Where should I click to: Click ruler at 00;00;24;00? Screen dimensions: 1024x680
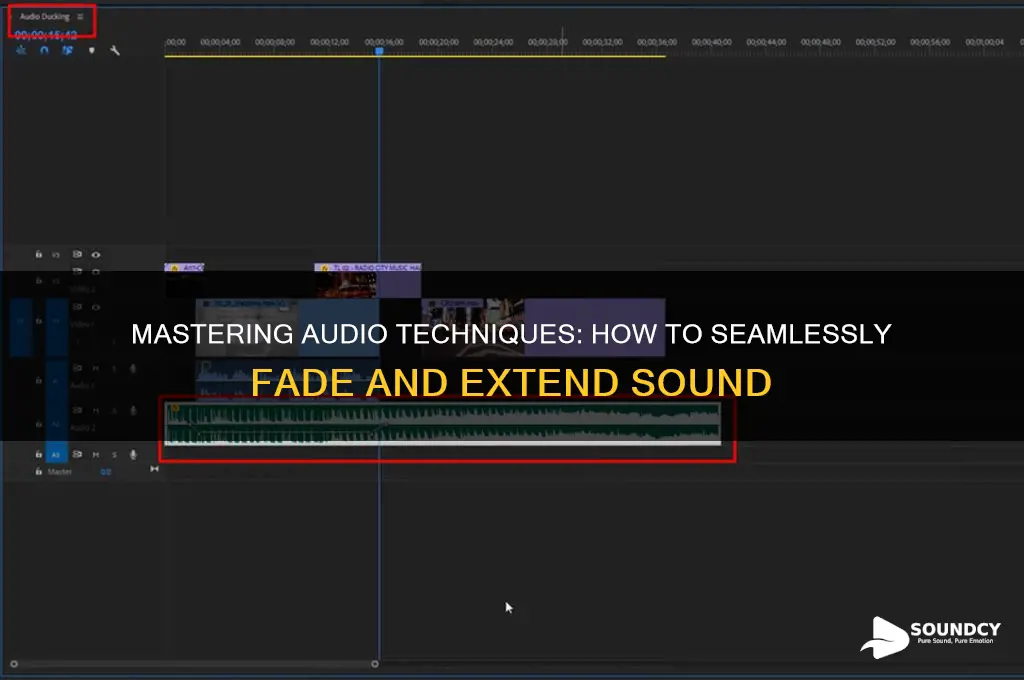[493, 42]
